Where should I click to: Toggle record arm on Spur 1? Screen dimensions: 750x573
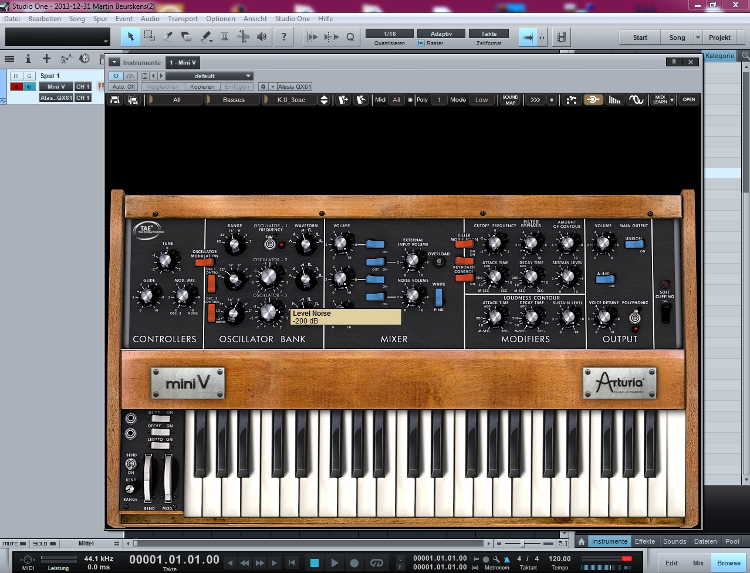coord(16,87)
